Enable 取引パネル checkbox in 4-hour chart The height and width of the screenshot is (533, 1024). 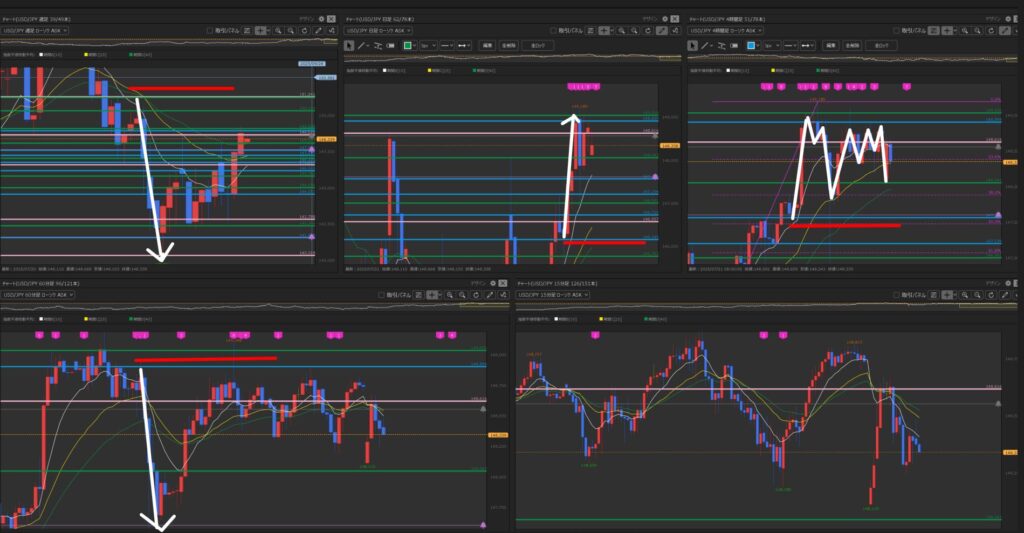(x=896, y=31)
